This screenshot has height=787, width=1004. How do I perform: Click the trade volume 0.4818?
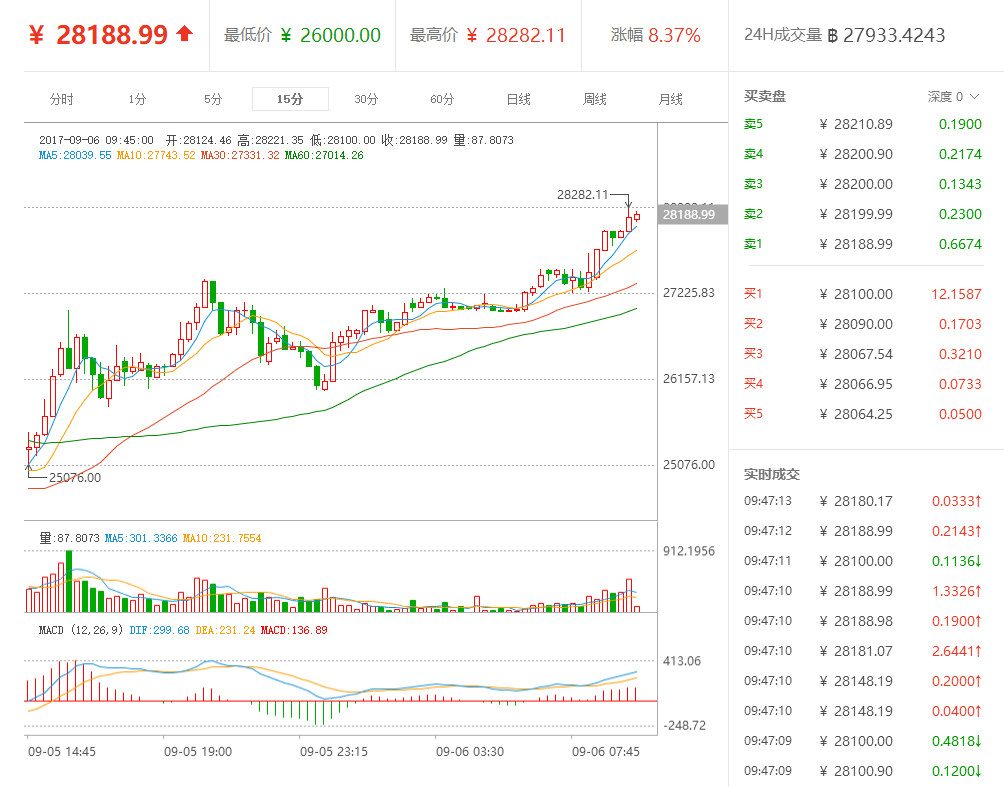957,741
